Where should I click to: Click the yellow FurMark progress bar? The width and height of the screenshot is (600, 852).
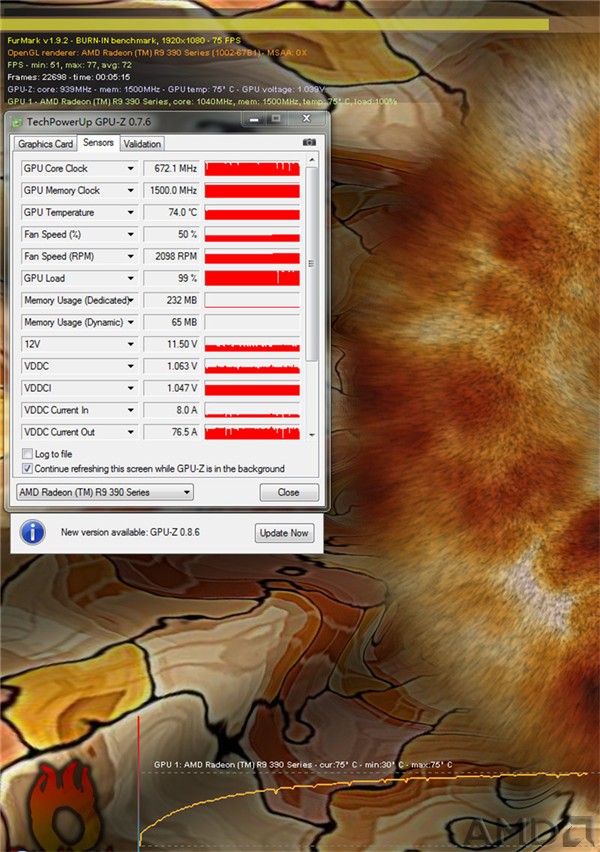tap(274, 24)
